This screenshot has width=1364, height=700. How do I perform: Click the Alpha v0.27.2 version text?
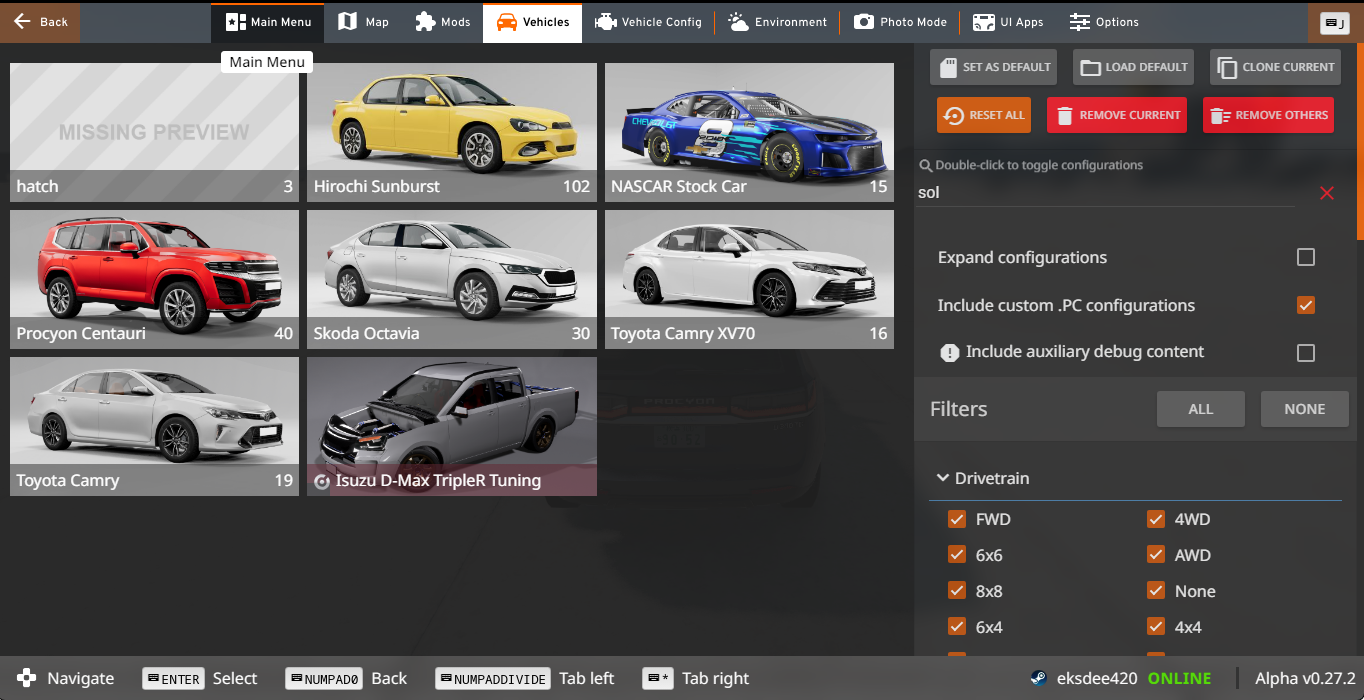tap(1305, 678)
